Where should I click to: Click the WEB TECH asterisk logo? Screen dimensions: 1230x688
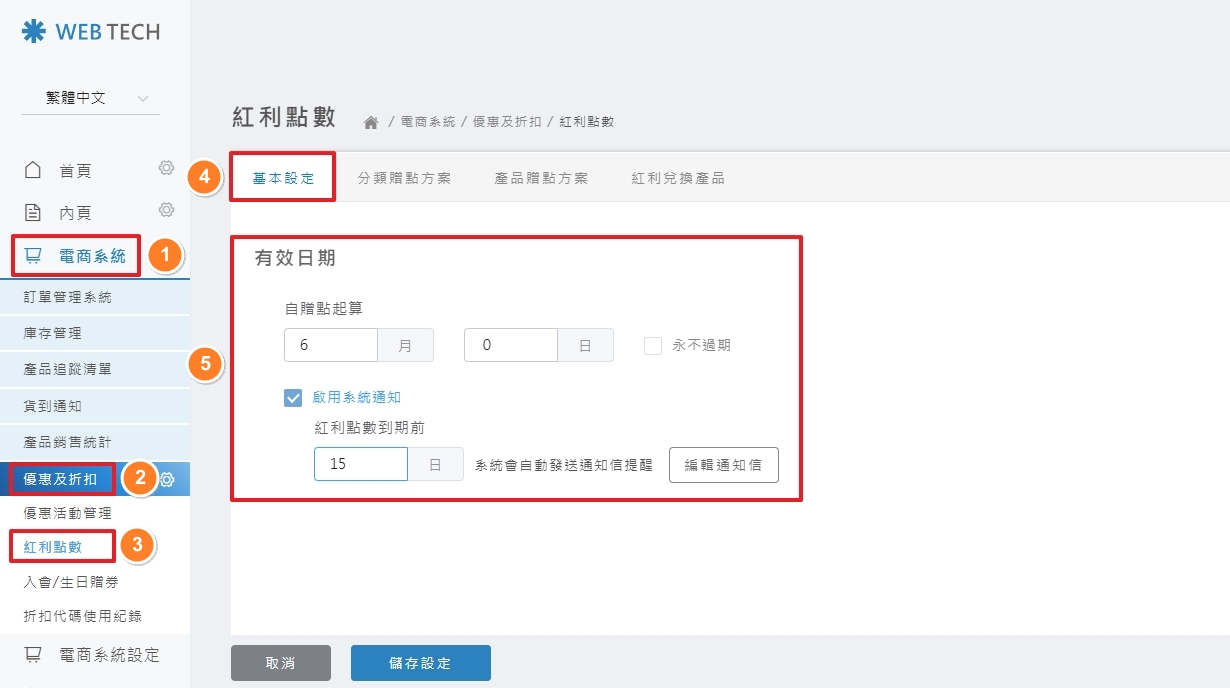point(36,31)
